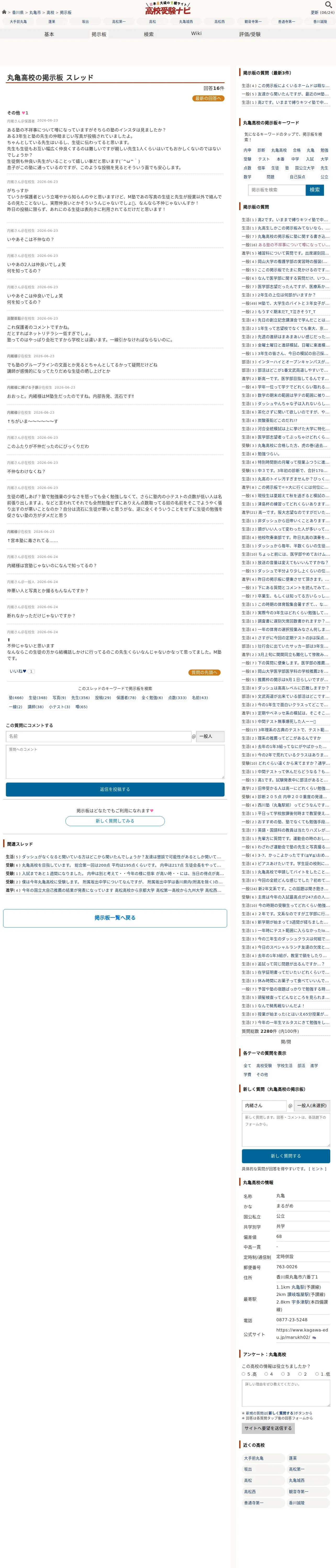This screenshot has width=336, height=1568.
Task: Click the 小テスト(3) keyword tag
Action: click(x=60, y=707)
